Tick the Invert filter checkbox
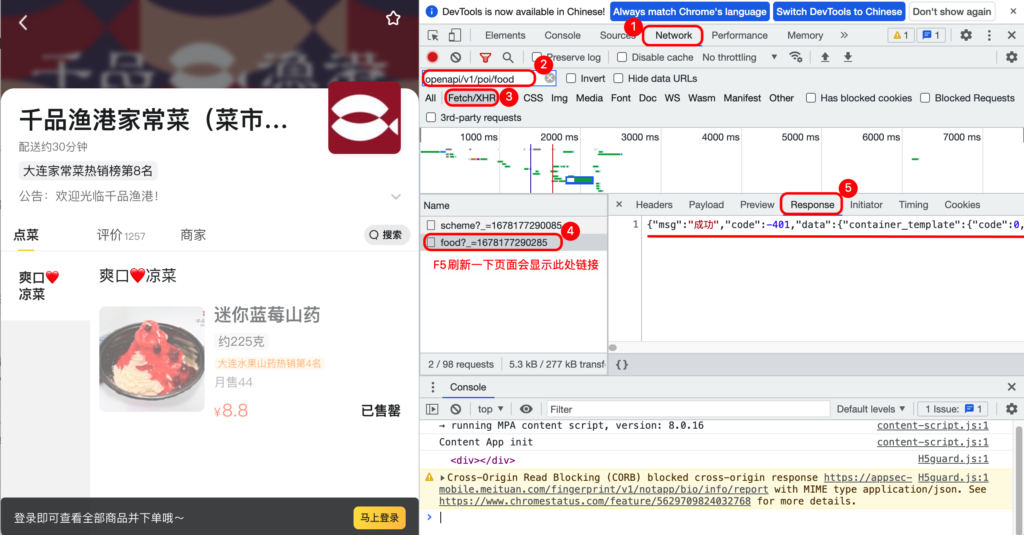Image resolution: width=1024 pixels, height=535 pixels. [x=571, y=78]
